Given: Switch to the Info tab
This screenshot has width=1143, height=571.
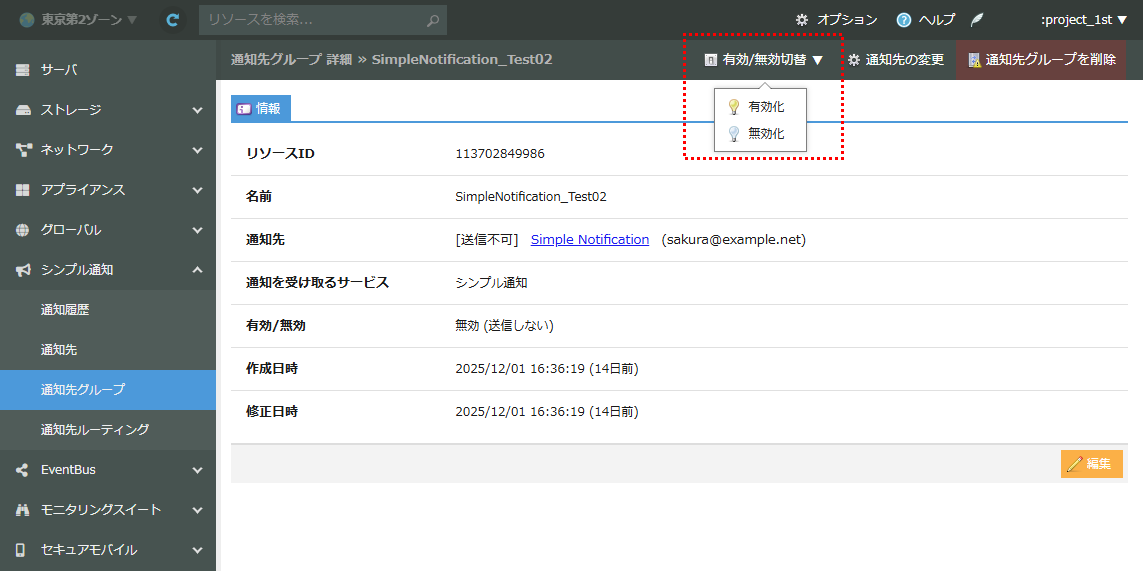Looking at the screenshot, I should (x=260, y=109).
